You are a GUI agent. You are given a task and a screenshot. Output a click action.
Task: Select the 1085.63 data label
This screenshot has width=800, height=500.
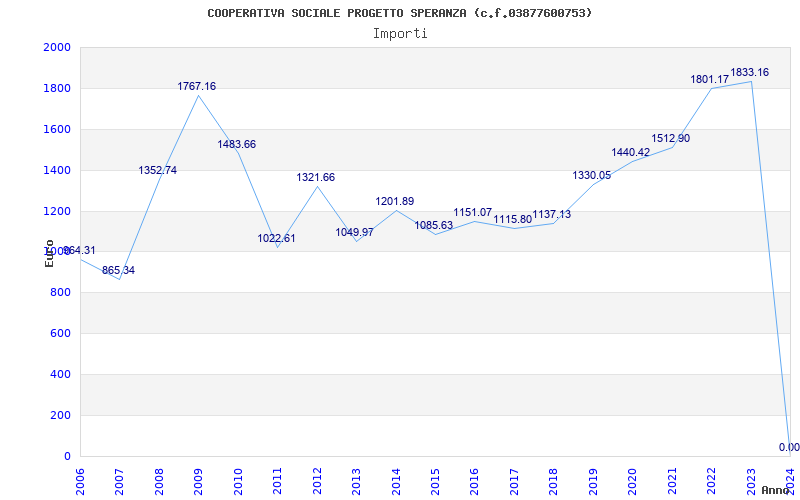coord(434,226)
